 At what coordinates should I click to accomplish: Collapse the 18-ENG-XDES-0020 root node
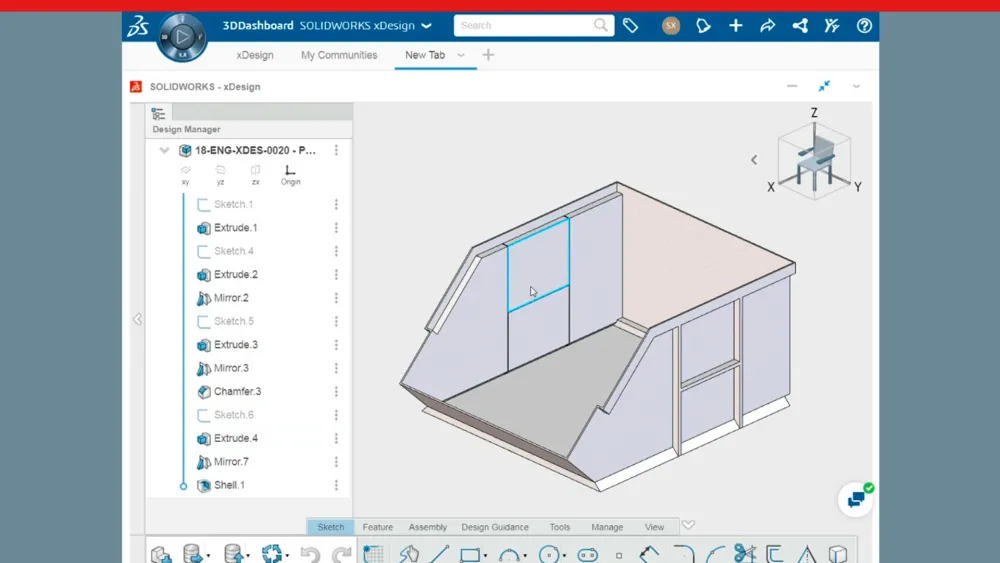coord(165,150)
